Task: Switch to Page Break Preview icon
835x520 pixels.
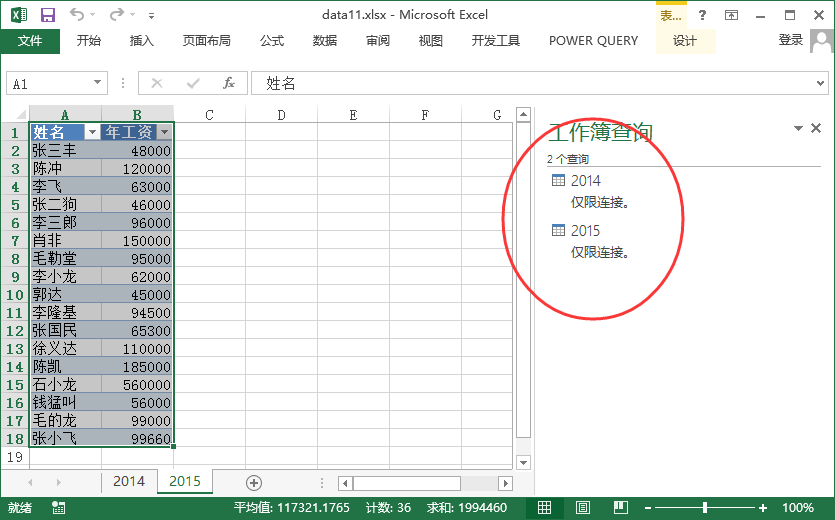Action: coord(621,508)
